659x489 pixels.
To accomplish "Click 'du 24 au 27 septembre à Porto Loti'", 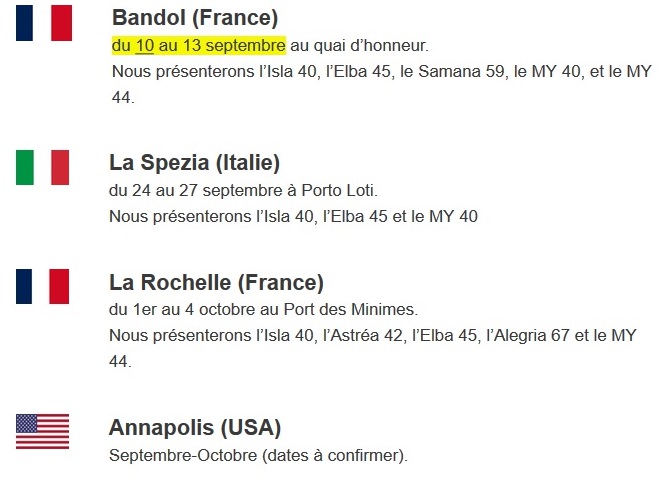I will pyautogui.click(x=243, y=190).
